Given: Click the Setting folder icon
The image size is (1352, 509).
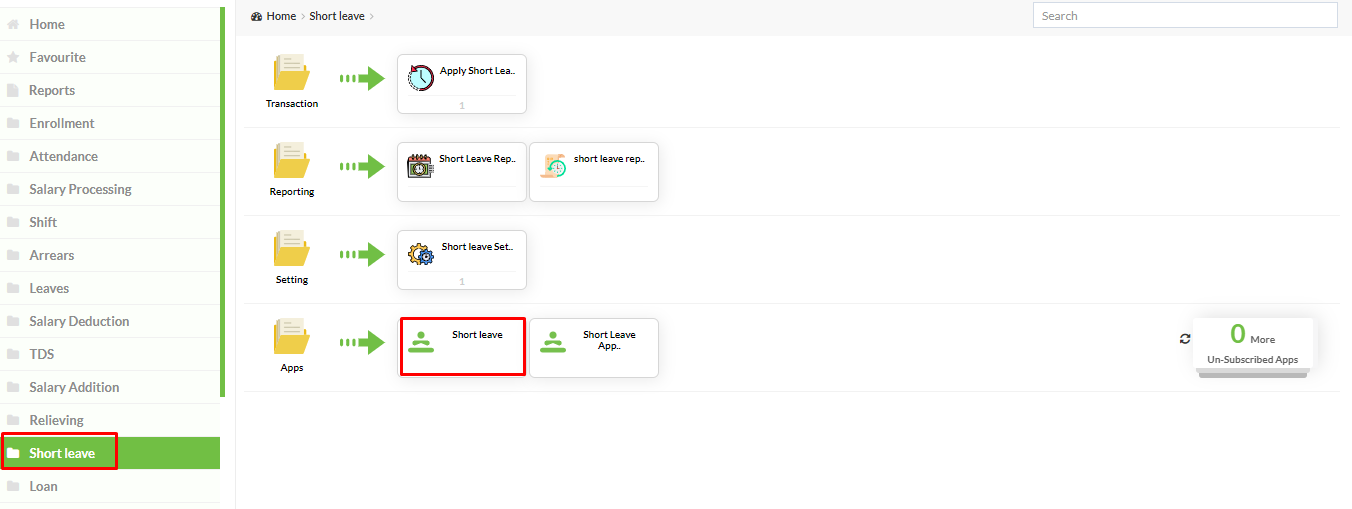Looking at the screenshot, I should coord(292,250).
